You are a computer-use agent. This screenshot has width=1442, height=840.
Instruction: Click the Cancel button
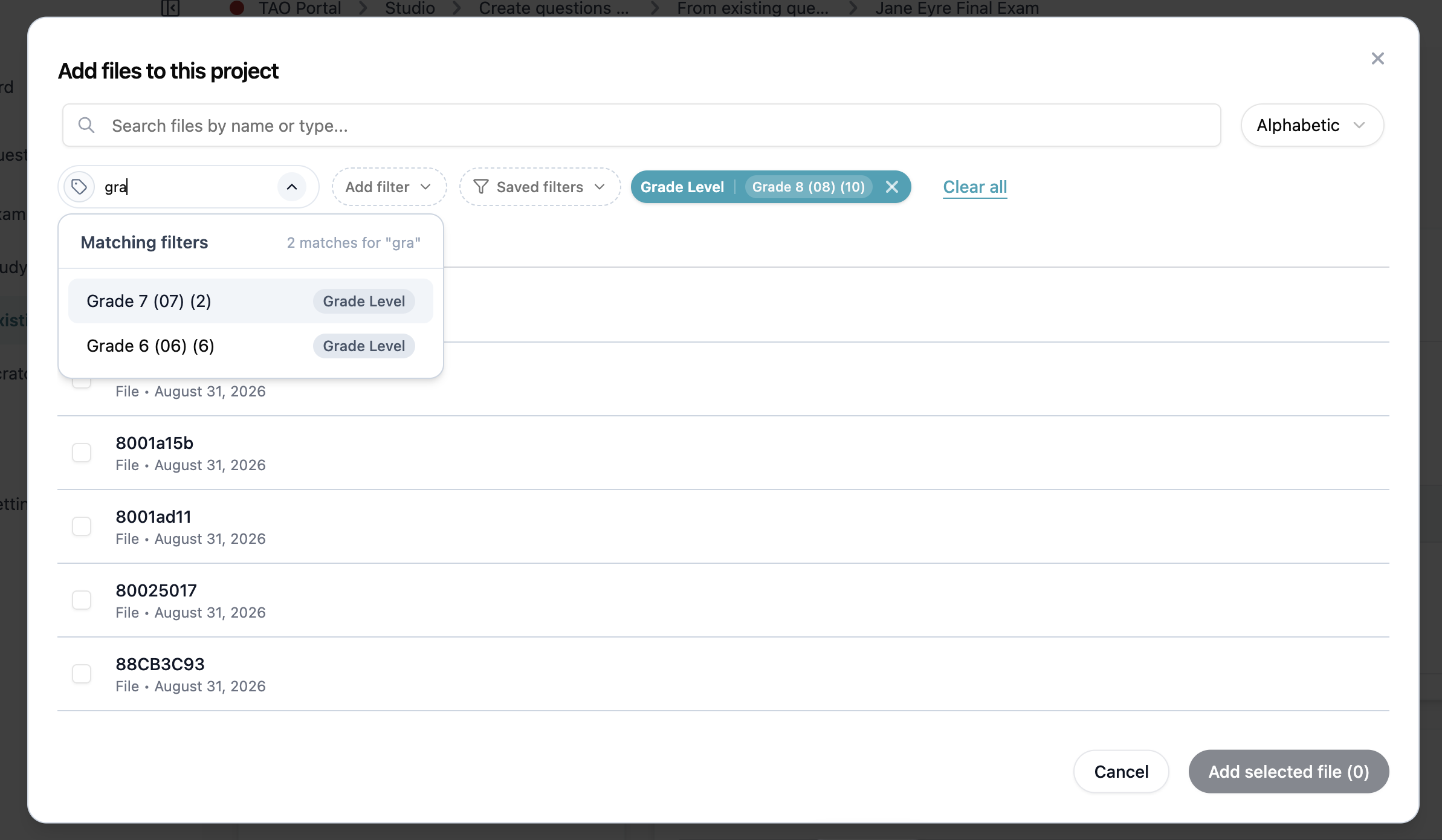pyautogui.click(x=1121, y=771)
